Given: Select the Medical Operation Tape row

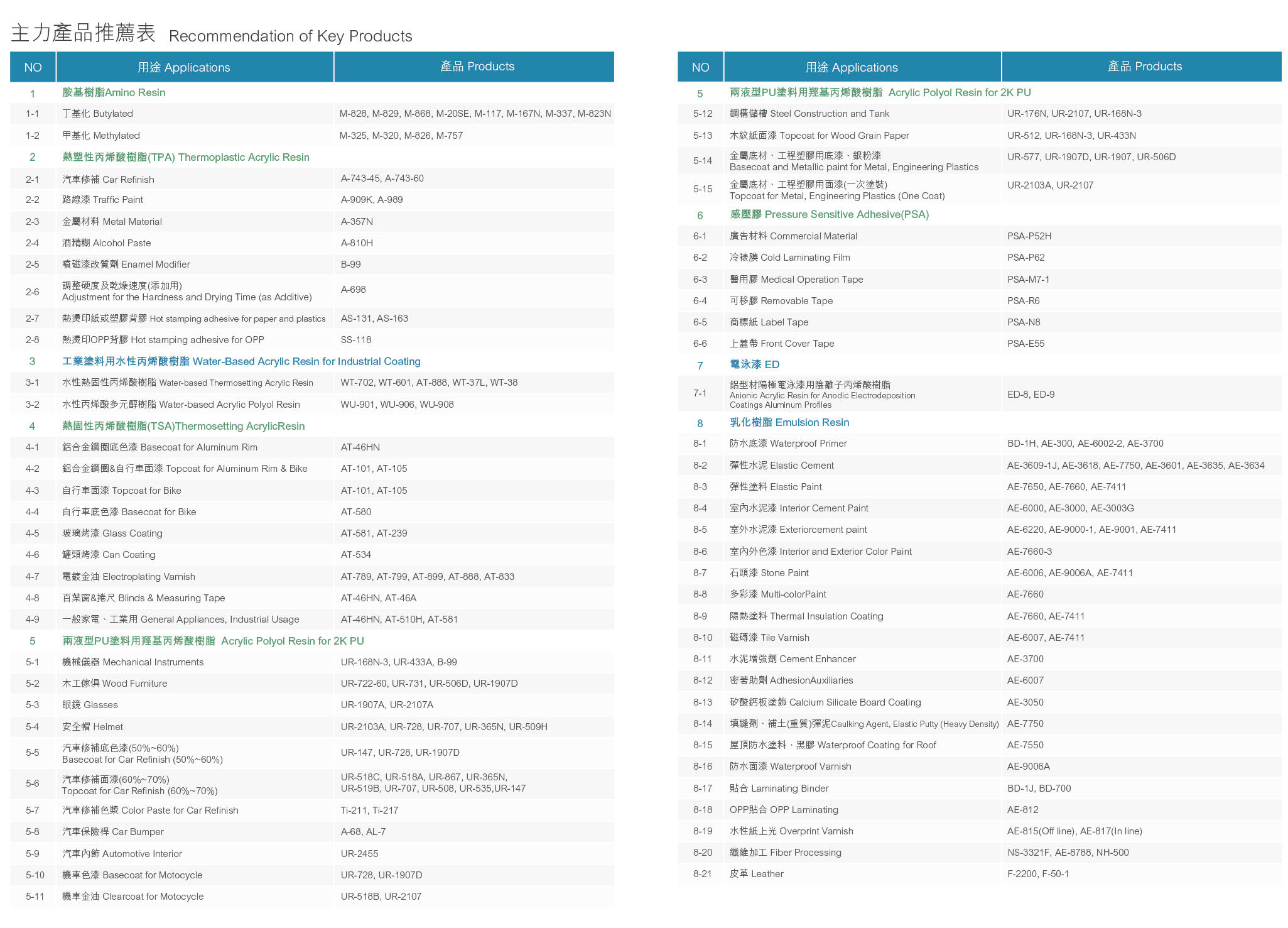Looking at the screenshot, I should (x=796, y=280).
